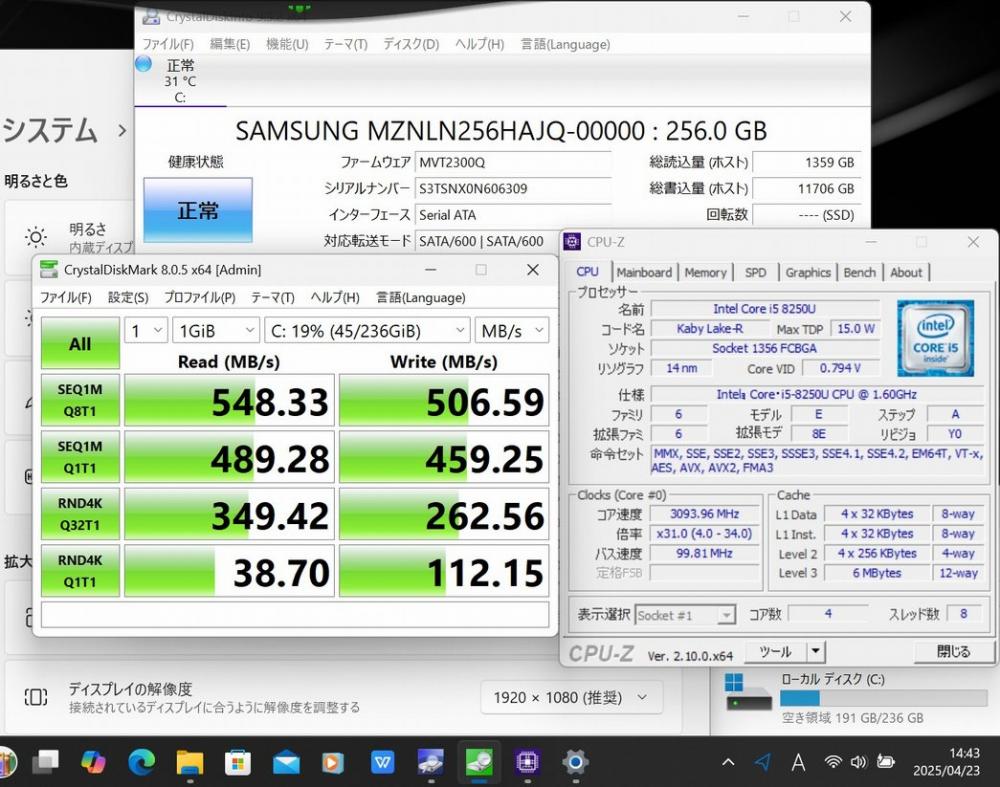Switch to the Bench tab in CPU-Z

pyautogui.click(x=860, y=272)
